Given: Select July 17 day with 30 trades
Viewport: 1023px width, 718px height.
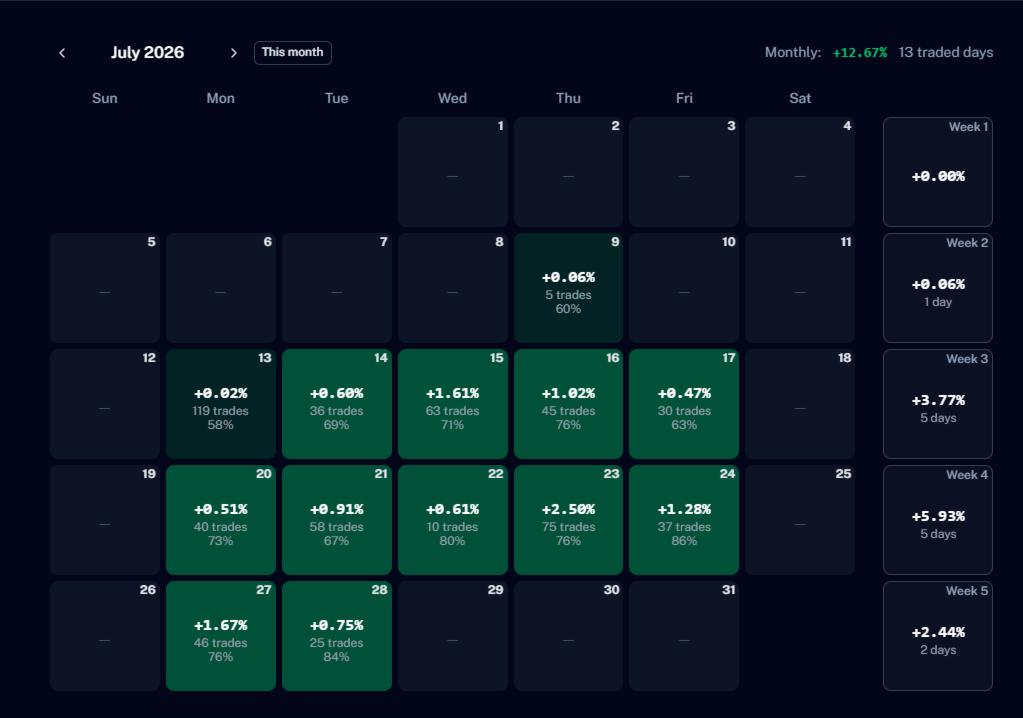Looking at the screenshot, I should (x=684, y=404).
